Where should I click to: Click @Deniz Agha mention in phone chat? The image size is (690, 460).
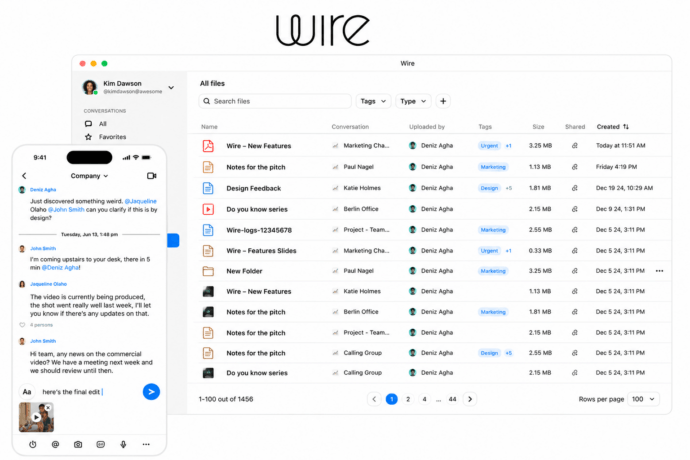point(61,267)
